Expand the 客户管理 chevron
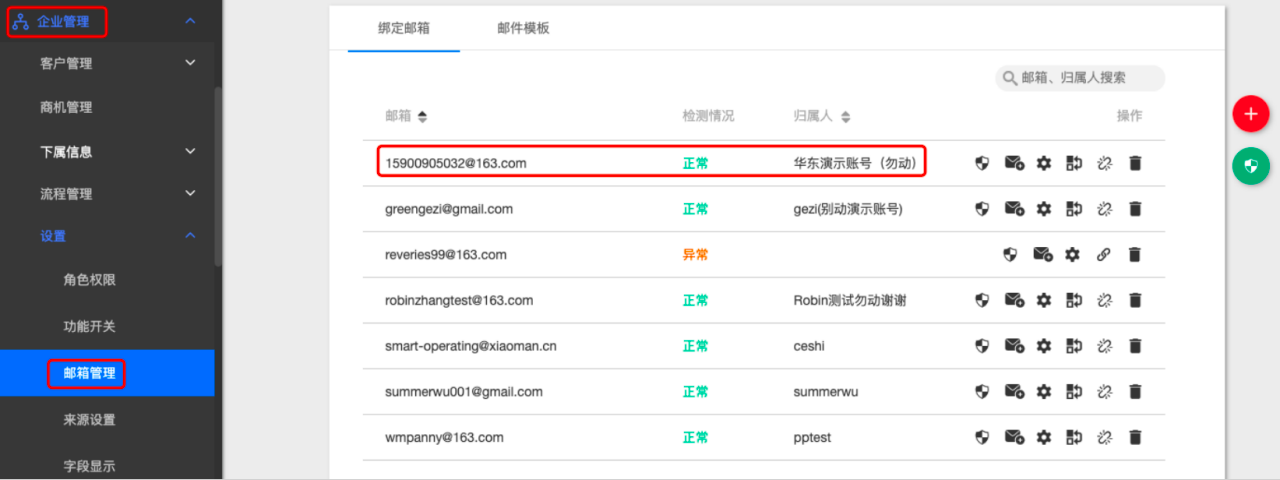 (x=190, y=64)
